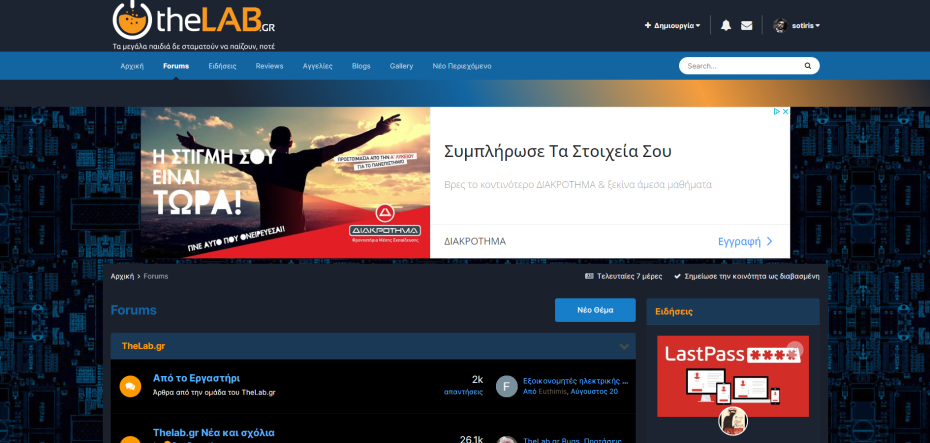Click F avatar of last poster
Image resolution: width=930 pixels, height=443 pixels.
point(507,386)
